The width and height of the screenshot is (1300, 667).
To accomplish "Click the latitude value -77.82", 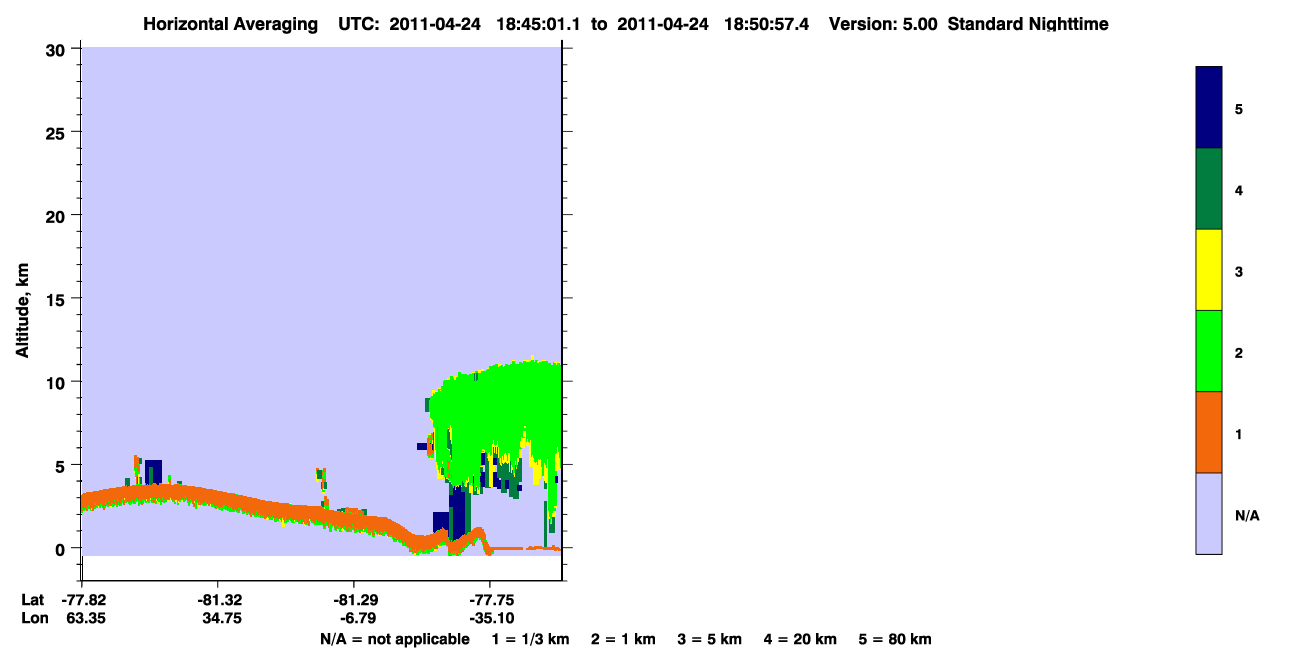I will pos(83,600).
